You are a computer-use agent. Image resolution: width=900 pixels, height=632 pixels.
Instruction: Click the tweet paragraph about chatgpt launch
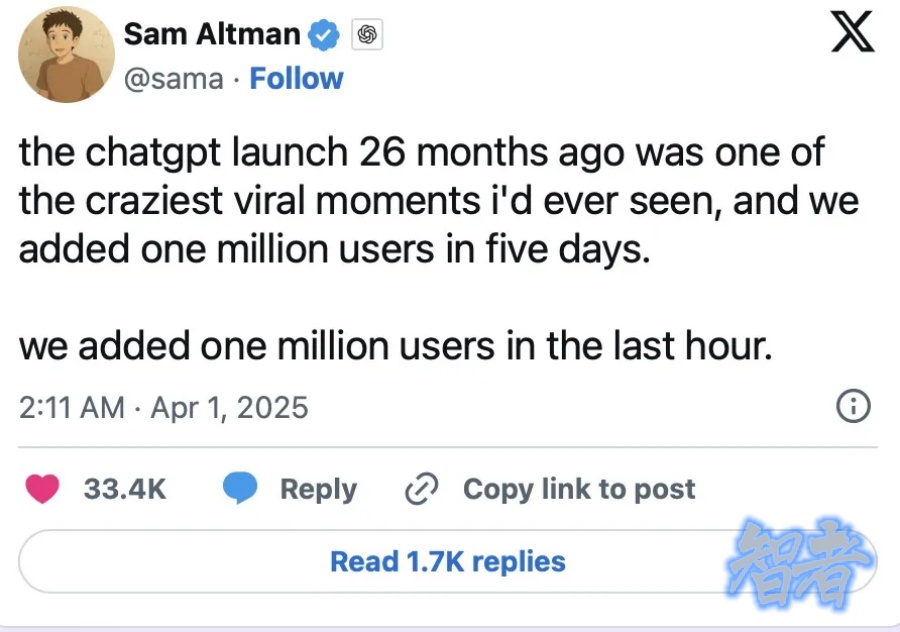coord(438,201)
